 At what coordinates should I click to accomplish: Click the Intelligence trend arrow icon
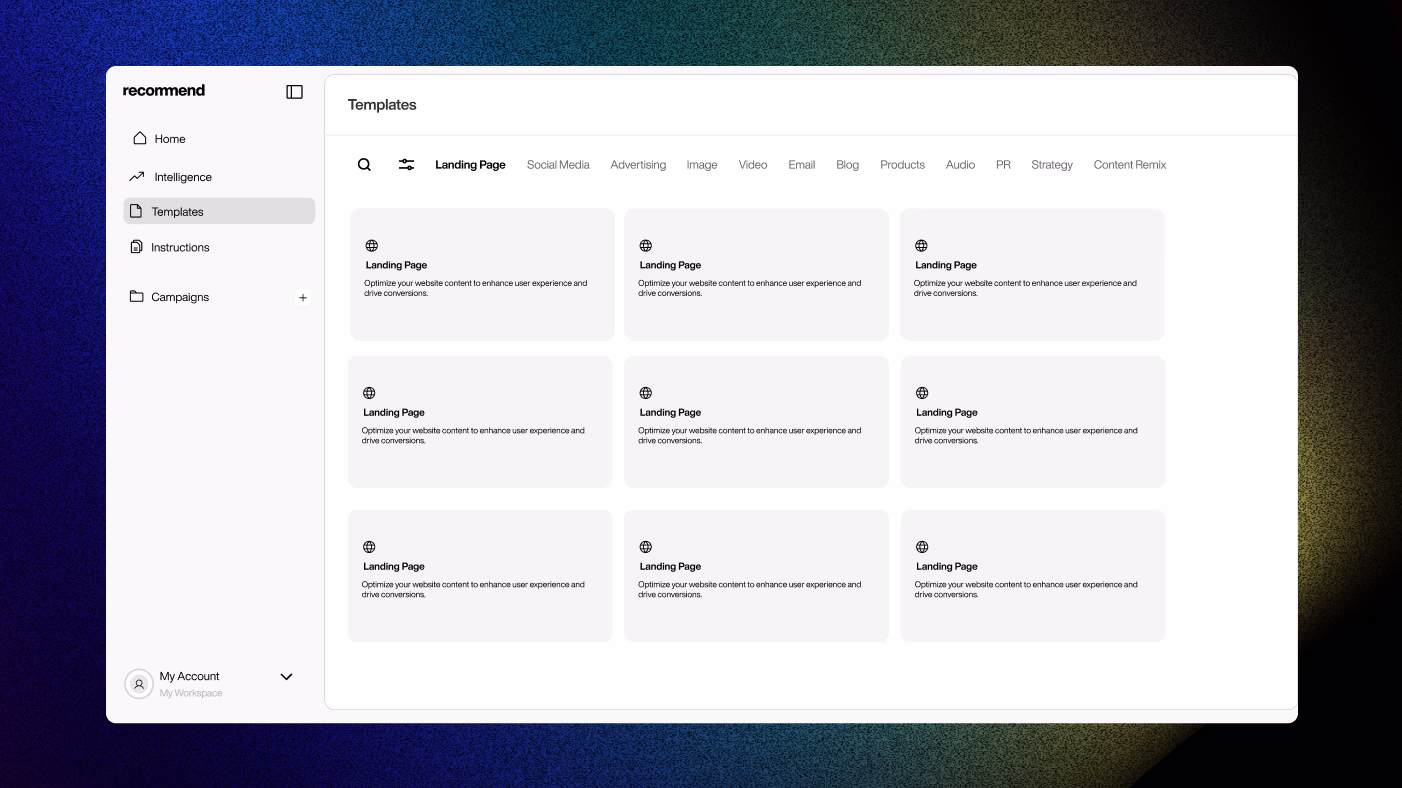137,177
